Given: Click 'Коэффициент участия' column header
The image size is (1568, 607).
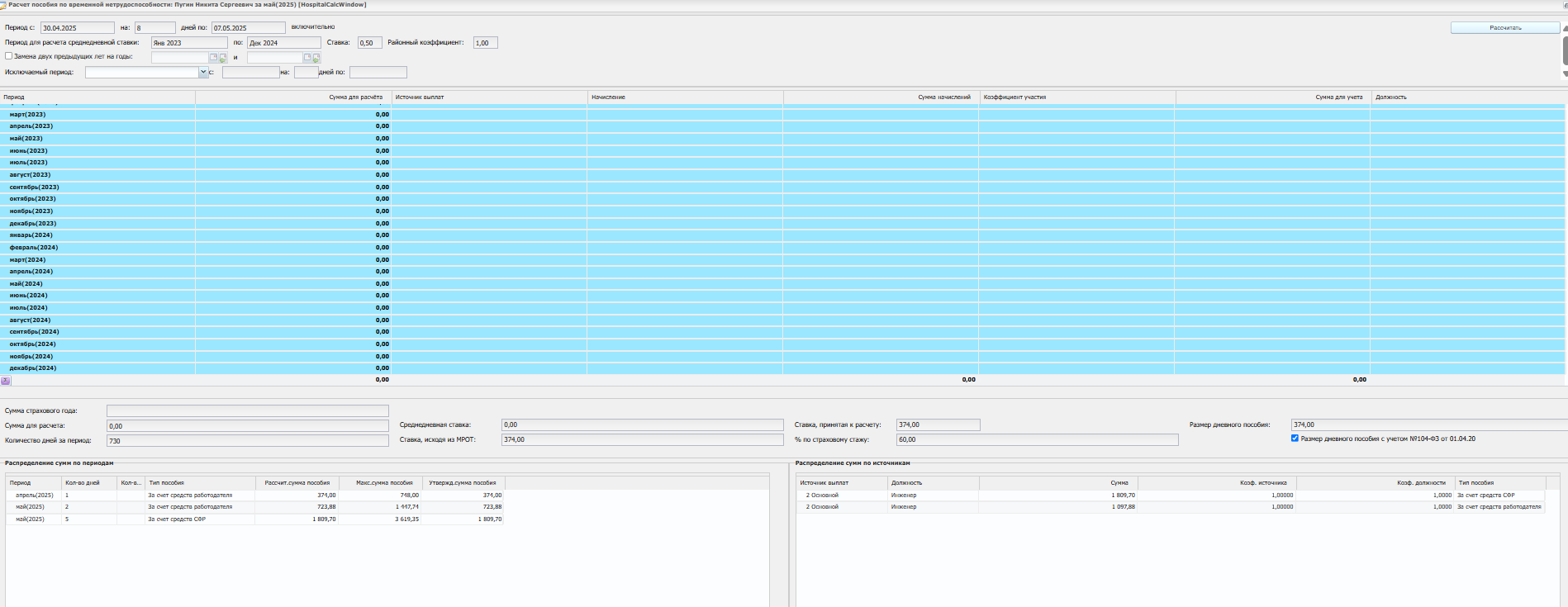Looking at the screenshot, I should point(1077,97).
